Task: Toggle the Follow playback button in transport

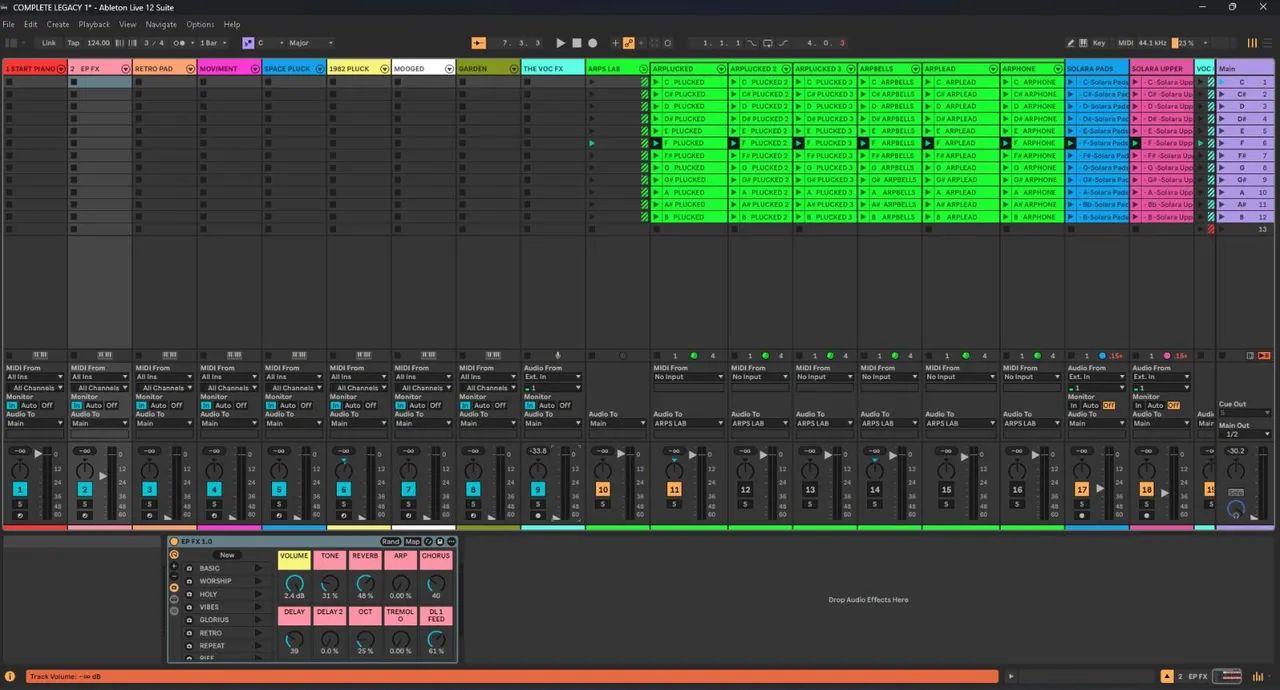Action: 479,43
